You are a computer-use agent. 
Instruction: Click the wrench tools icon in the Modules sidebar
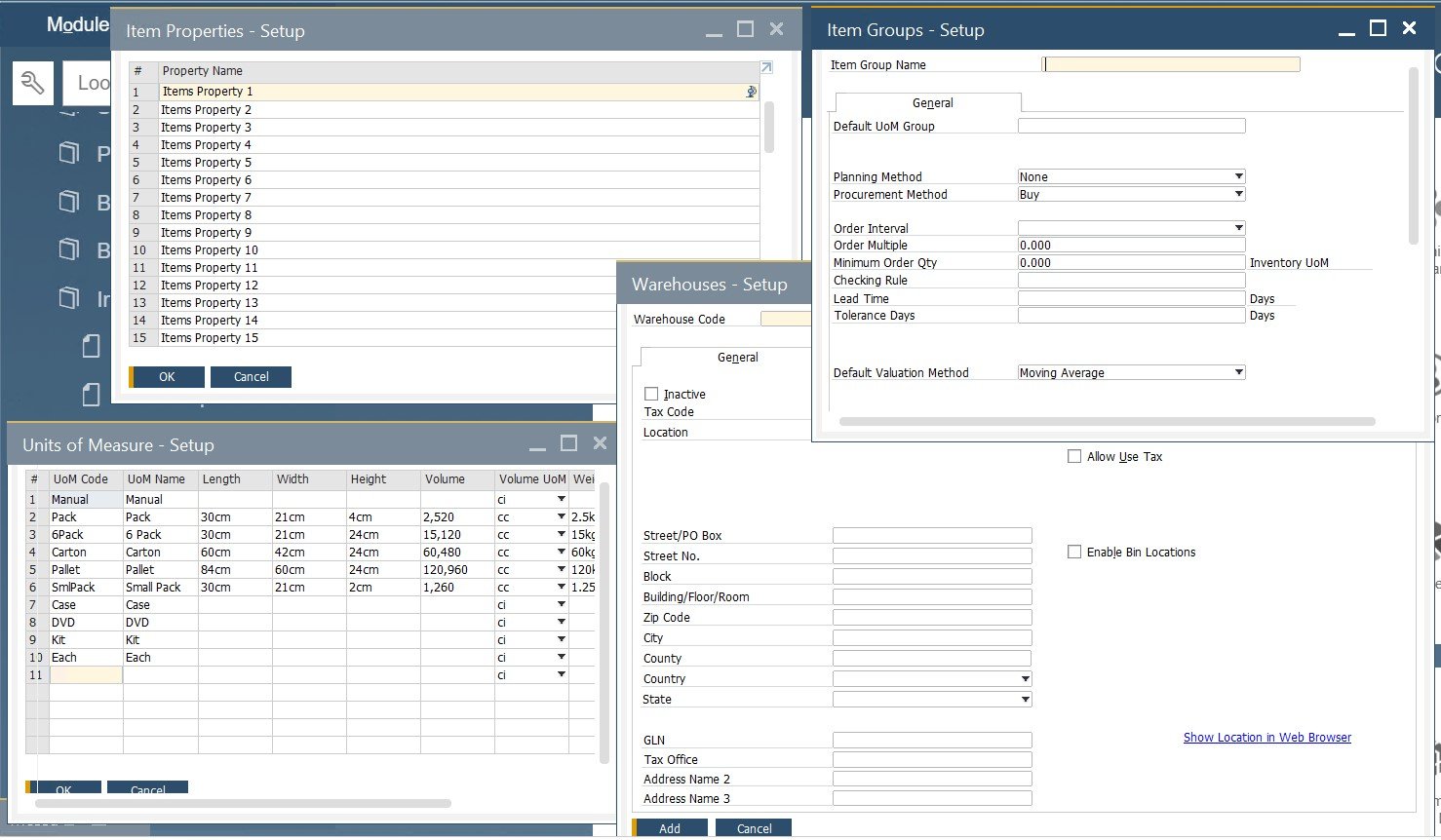32,83
